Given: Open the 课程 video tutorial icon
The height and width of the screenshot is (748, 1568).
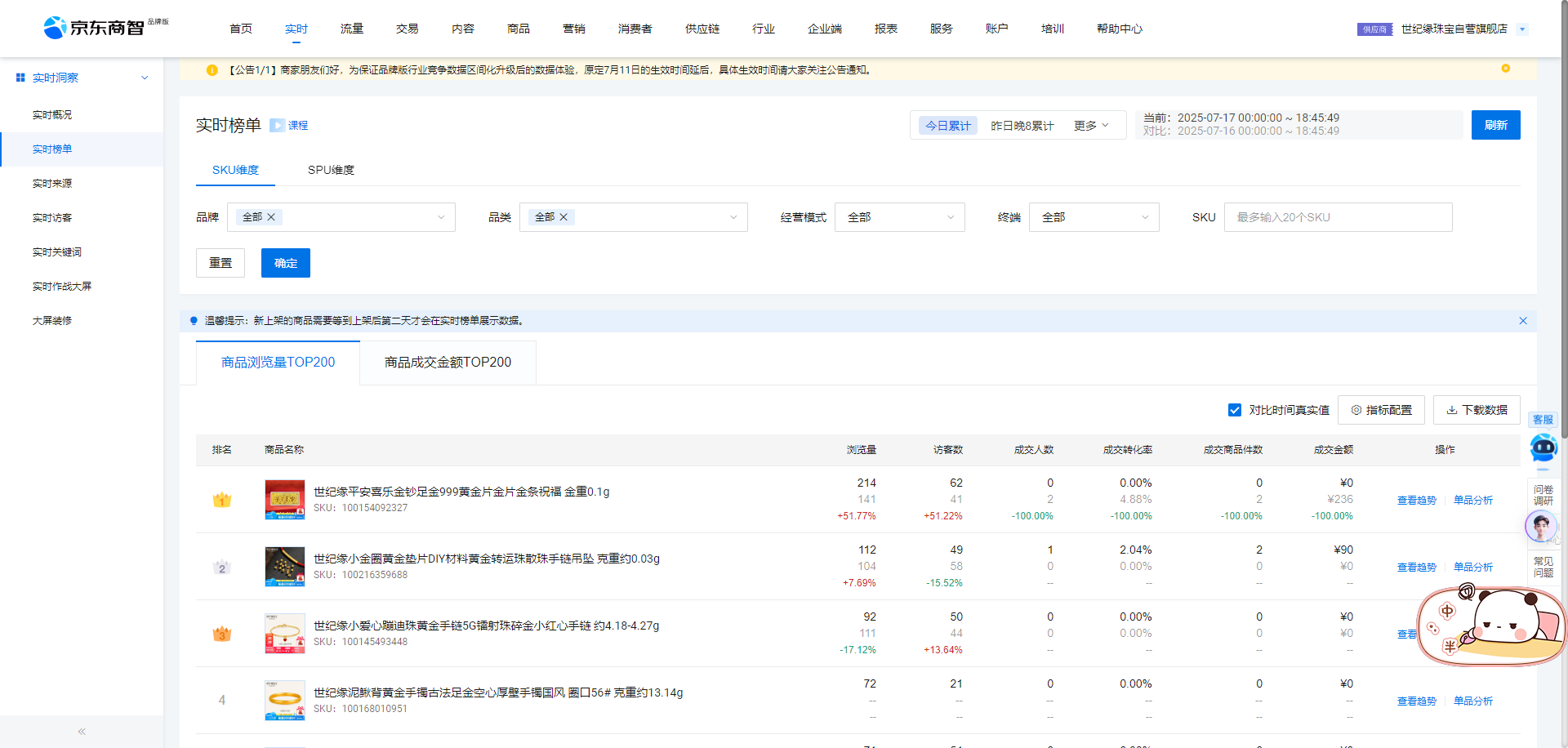Looking at the screenshot, I should pos(277,125).
